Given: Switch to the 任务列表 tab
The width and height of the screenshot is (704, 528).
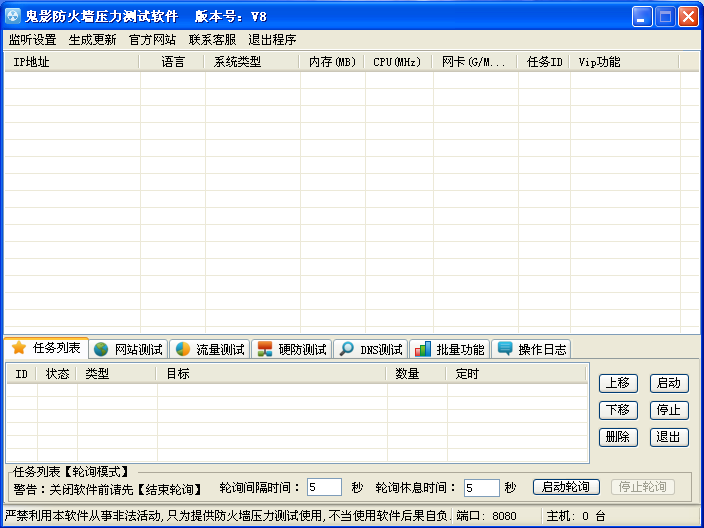Looking at the screenshot, I should pos(46,348).
